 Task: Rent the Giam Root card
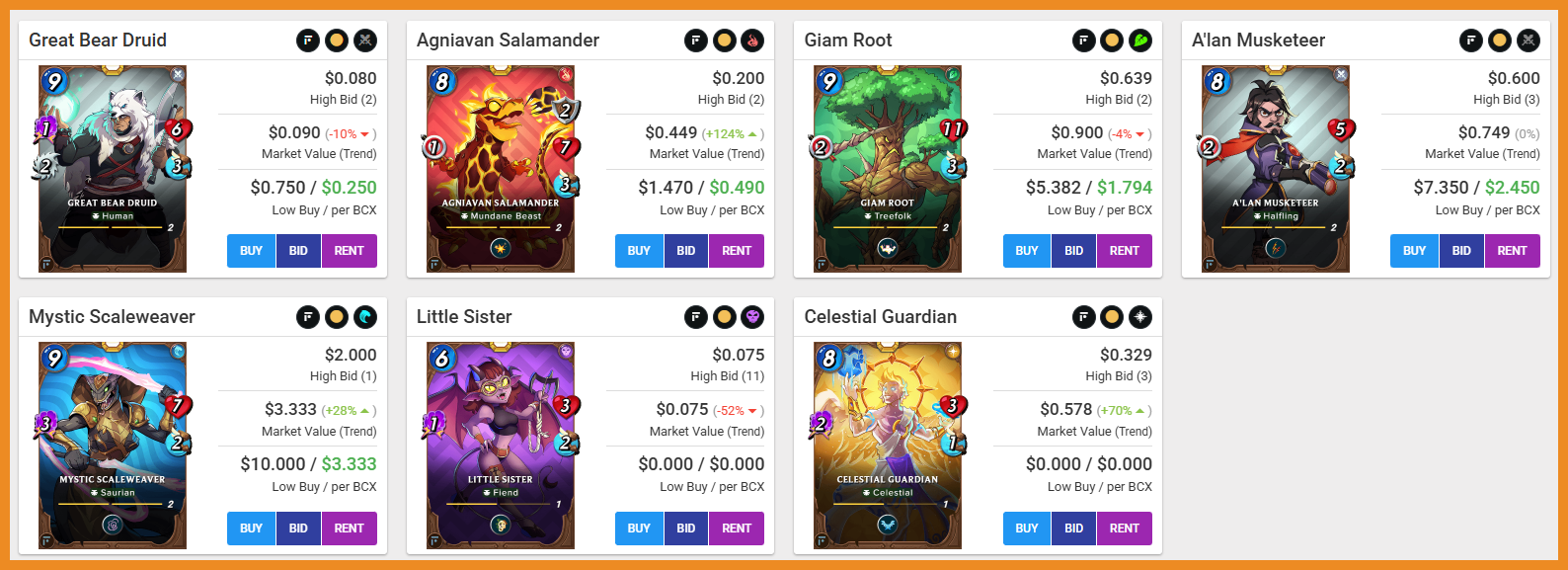[x=1125, y=251]
